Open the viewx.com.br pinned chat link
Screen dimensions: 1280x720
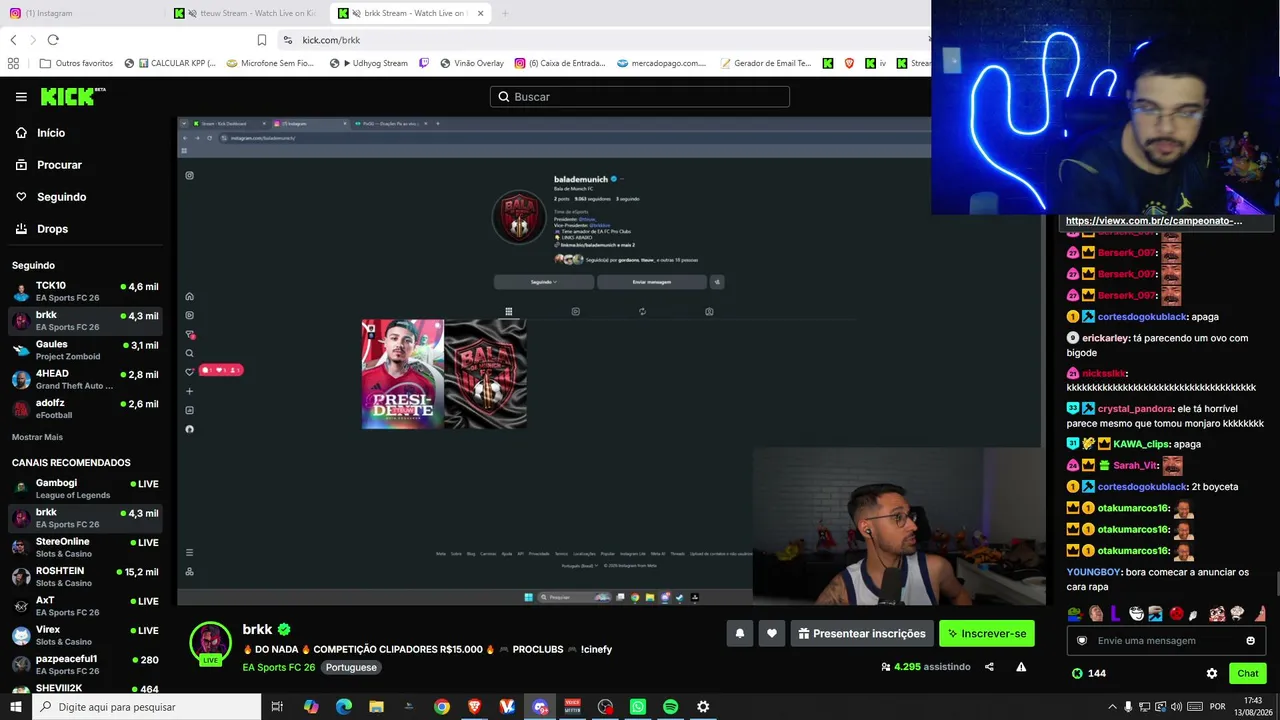click(1154, 221)
